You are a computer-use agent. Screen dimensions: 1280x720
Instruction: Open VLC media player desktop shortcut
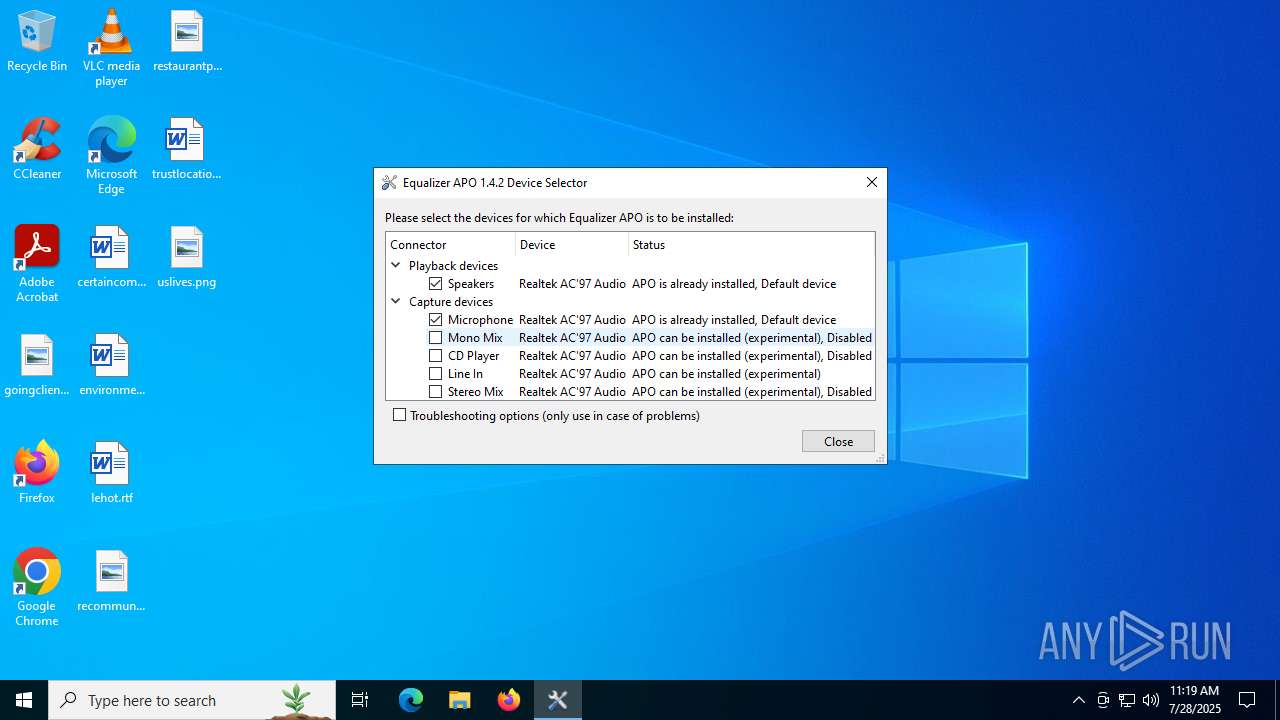(111, 48)
